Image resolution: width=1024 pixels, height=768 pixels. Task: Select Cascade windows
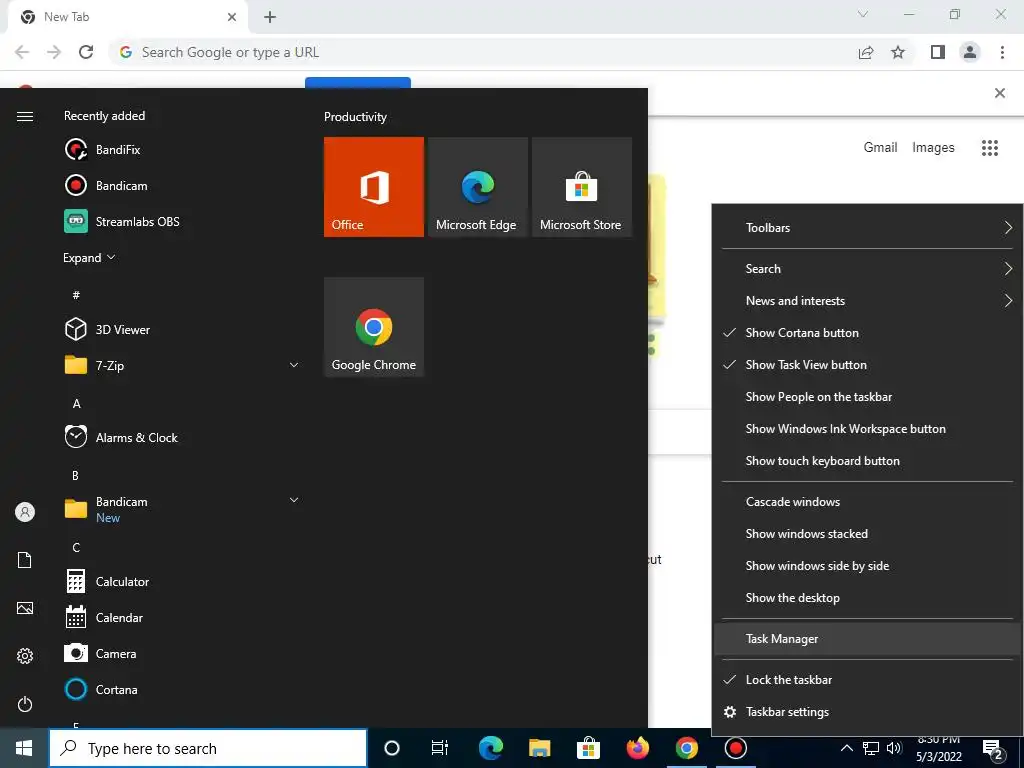(x=867, y=502)
